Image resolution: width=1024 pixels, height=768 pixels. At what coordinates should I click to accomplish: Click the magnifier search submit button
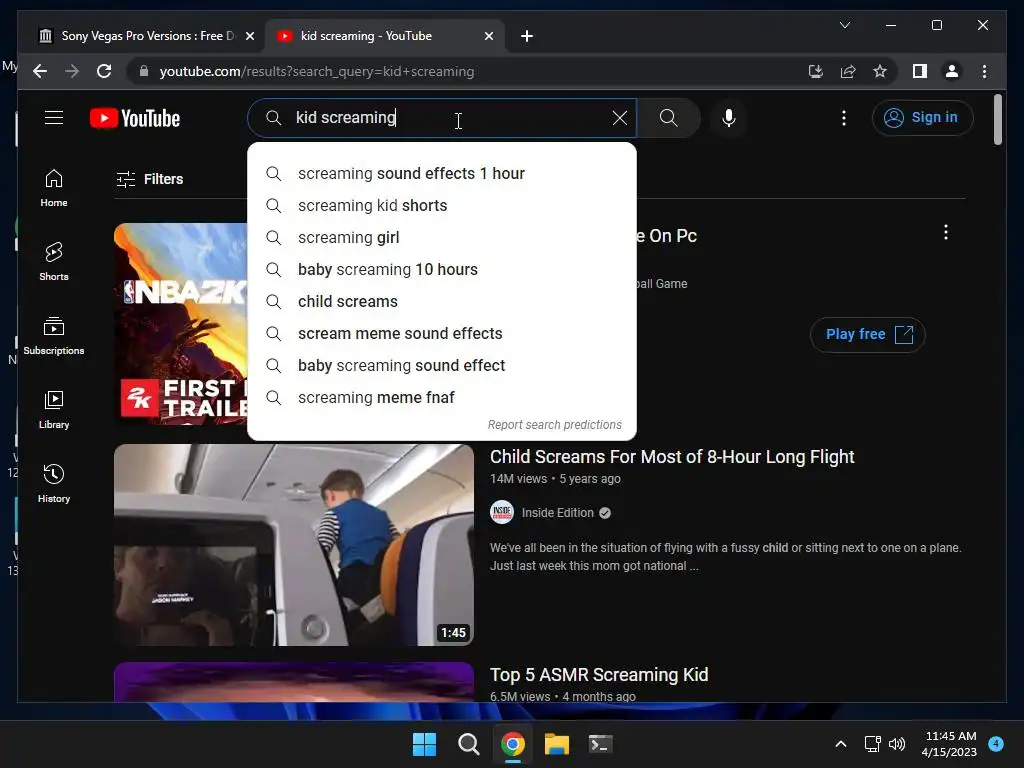668,118
